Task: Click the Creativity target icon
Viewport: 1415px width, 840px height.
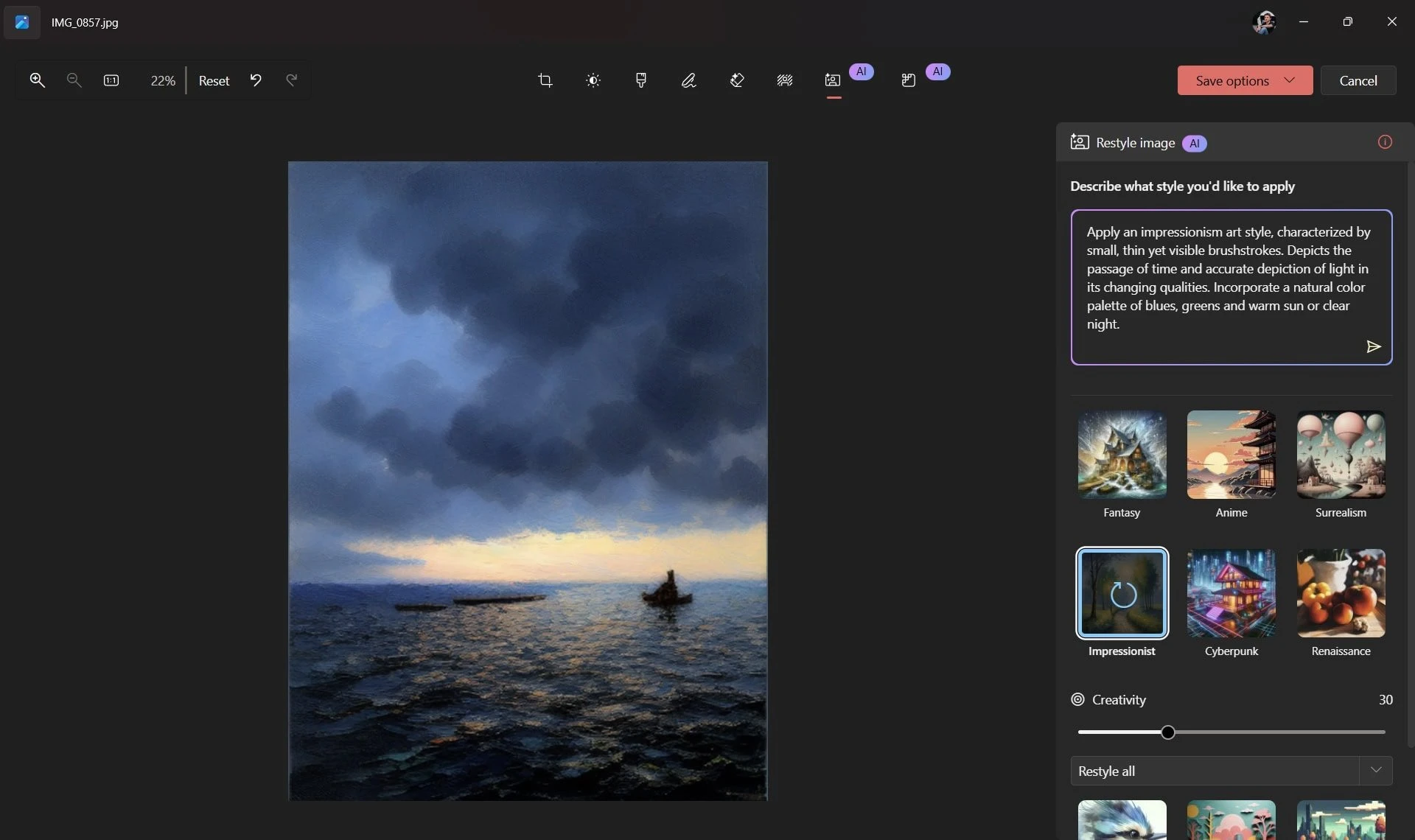Action: (1077, 699)
